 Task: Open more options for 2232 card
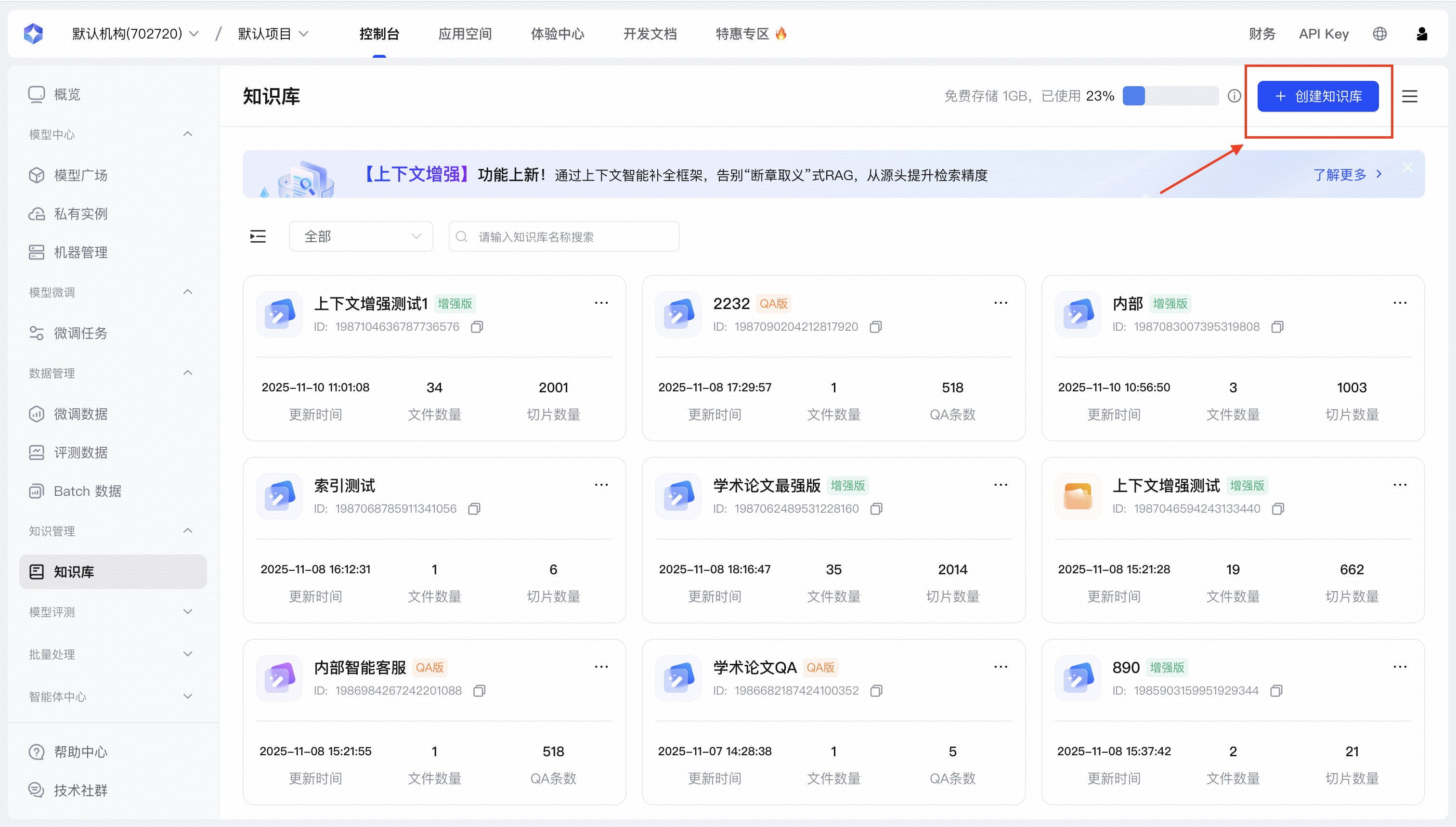(1001, 303)
